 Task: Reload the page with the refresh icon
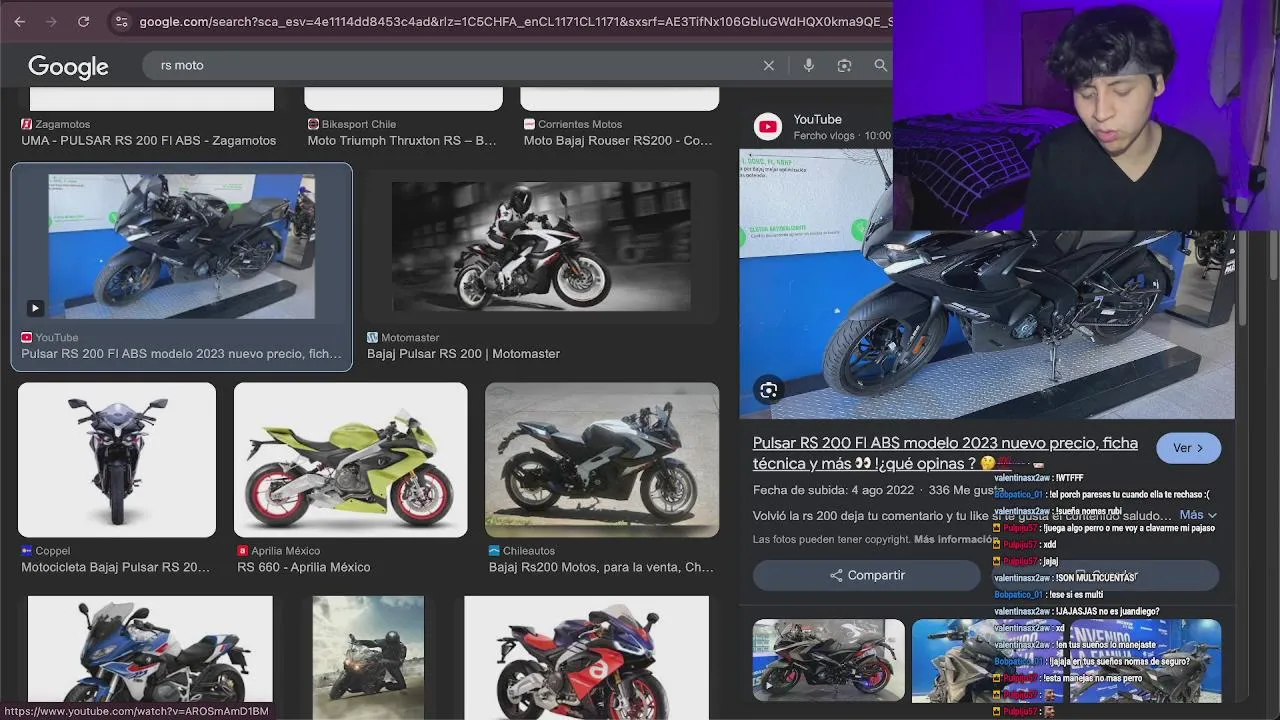click(x=84, y=21)
